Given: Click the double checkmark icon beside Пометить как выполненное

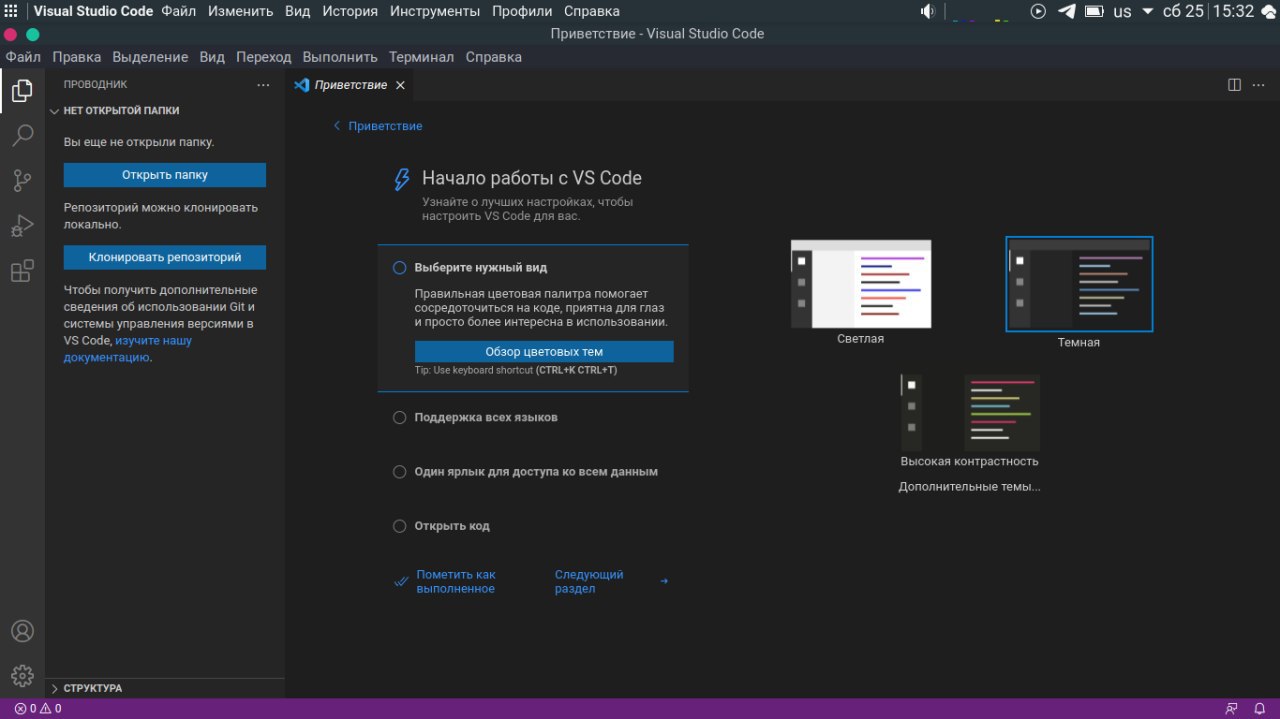Looking at the screenshot, I should 401,581.
